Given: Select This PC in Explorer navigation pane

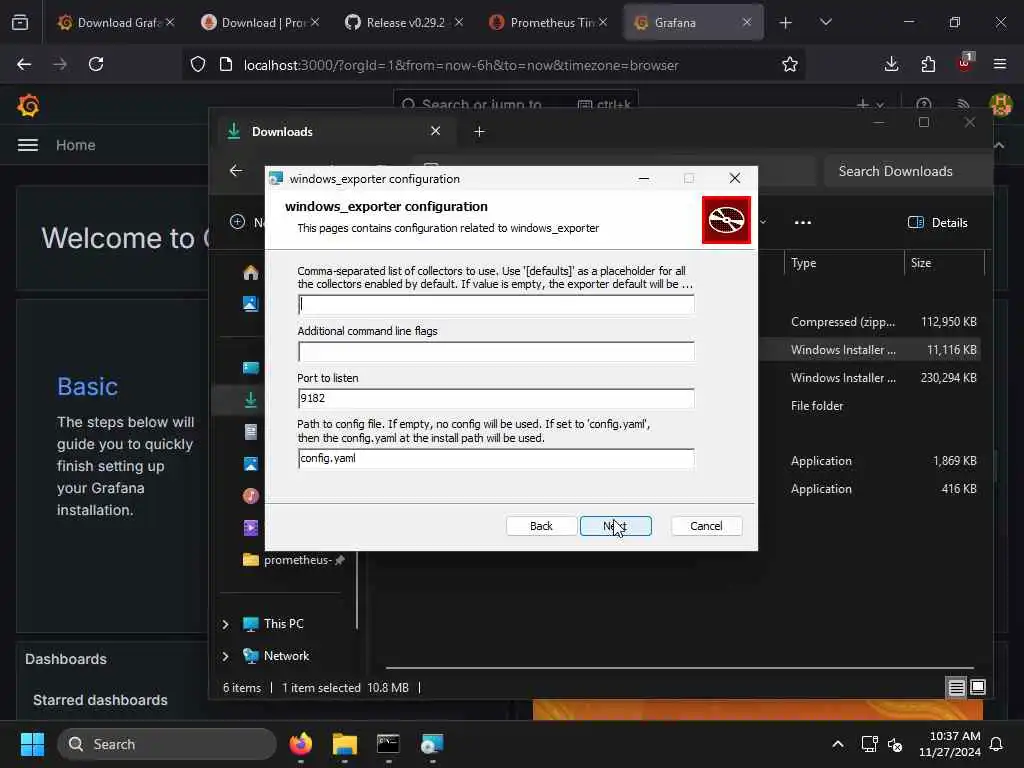Looking at the screenshot, I should point(283,624).
